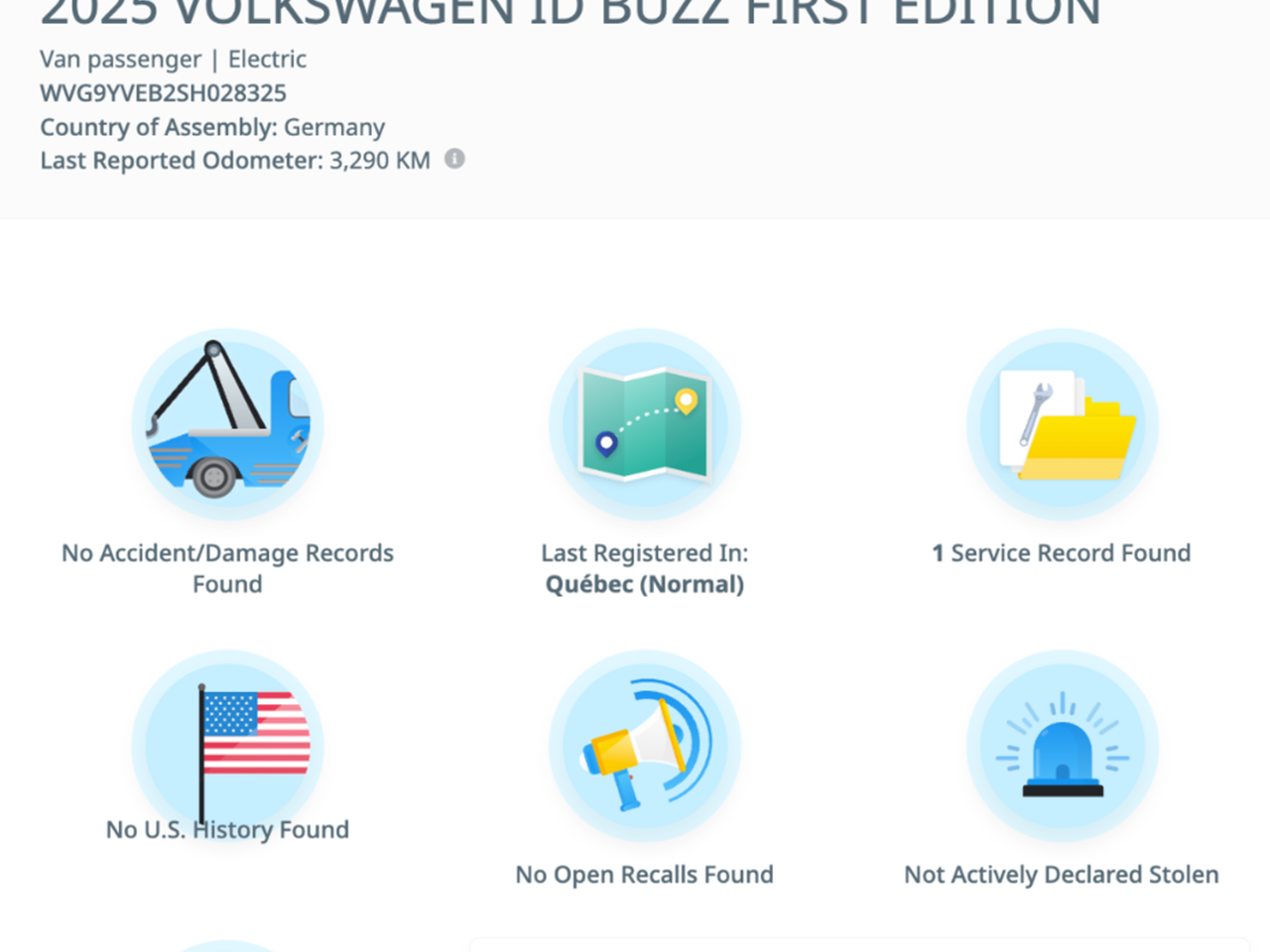The width and height of the screenshot is (1270, 952).
Task: Open the No Accident/Damage Records Found label
Action: [227, 568]
